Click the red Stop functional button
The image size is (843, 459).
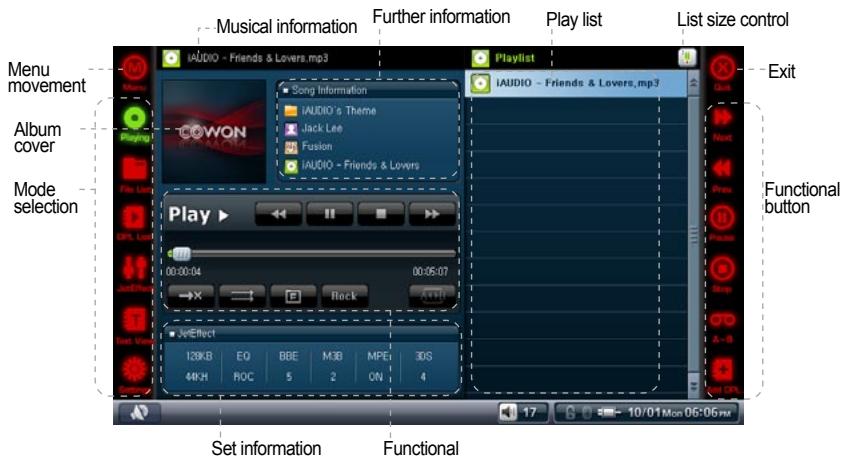[x=722, y=268]
